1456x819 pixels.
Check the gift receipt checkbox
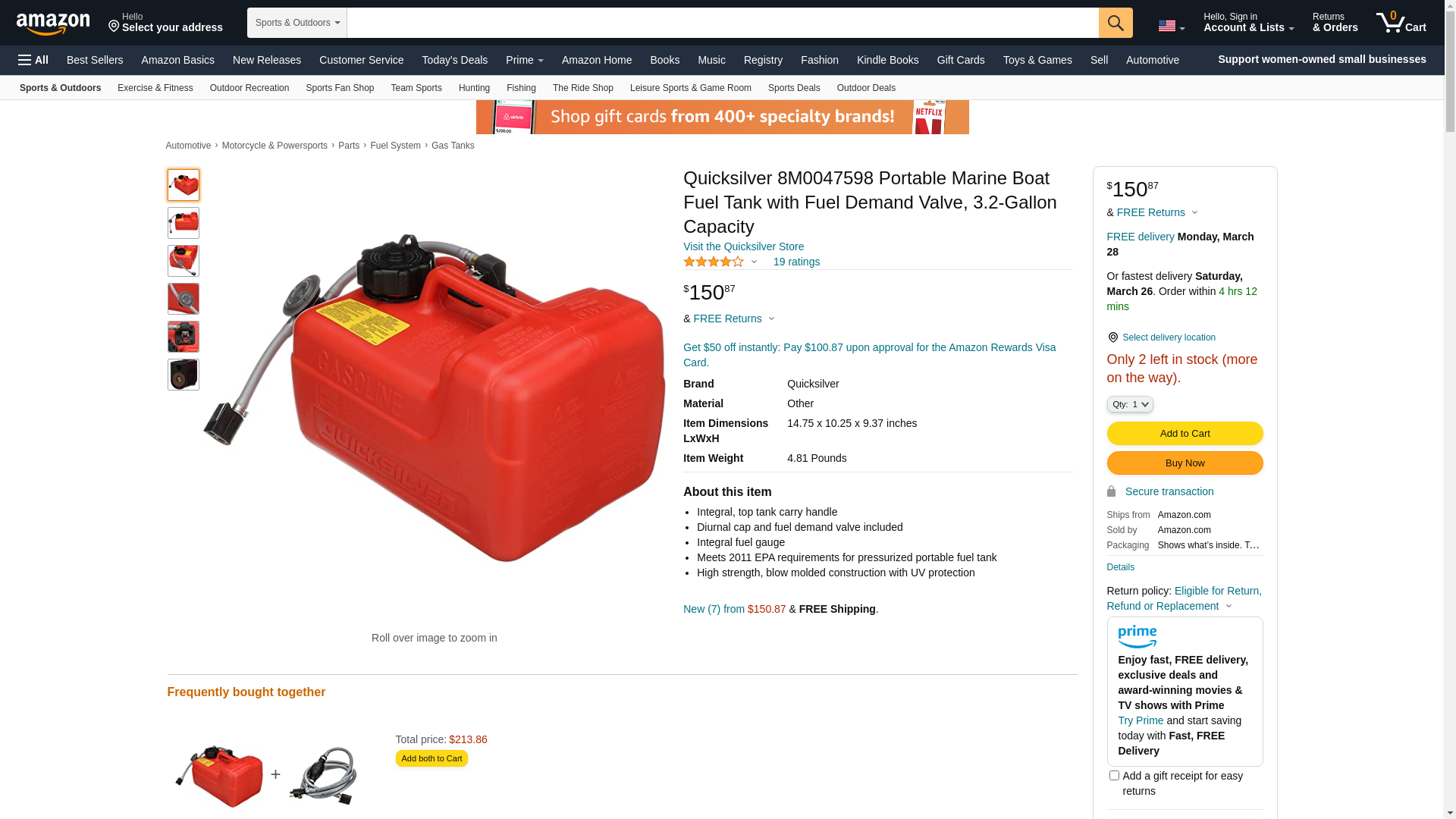pos(1114,775)
